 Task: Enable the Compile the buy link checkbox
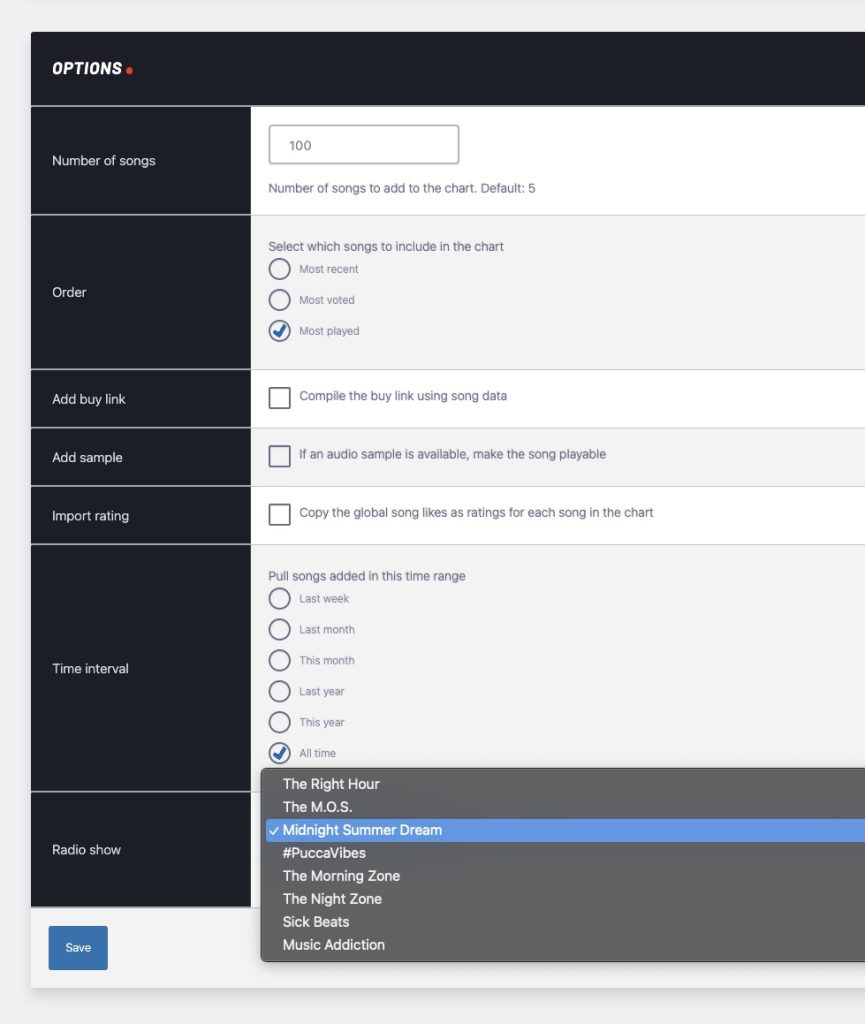[x=280, y=398]
